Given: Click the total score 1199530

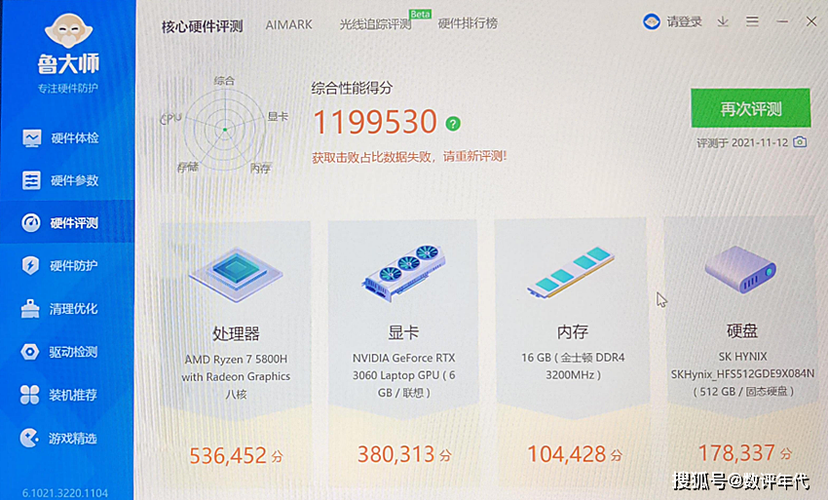Looking at the screenshot, I should (375, 122).
